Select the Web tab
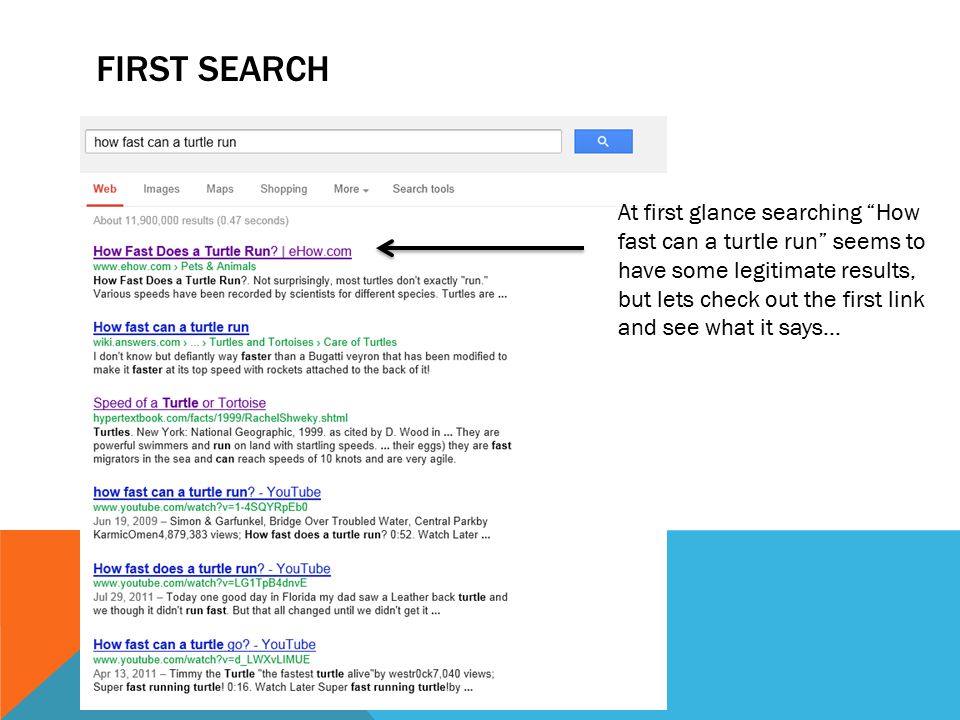 pos(105,189)
